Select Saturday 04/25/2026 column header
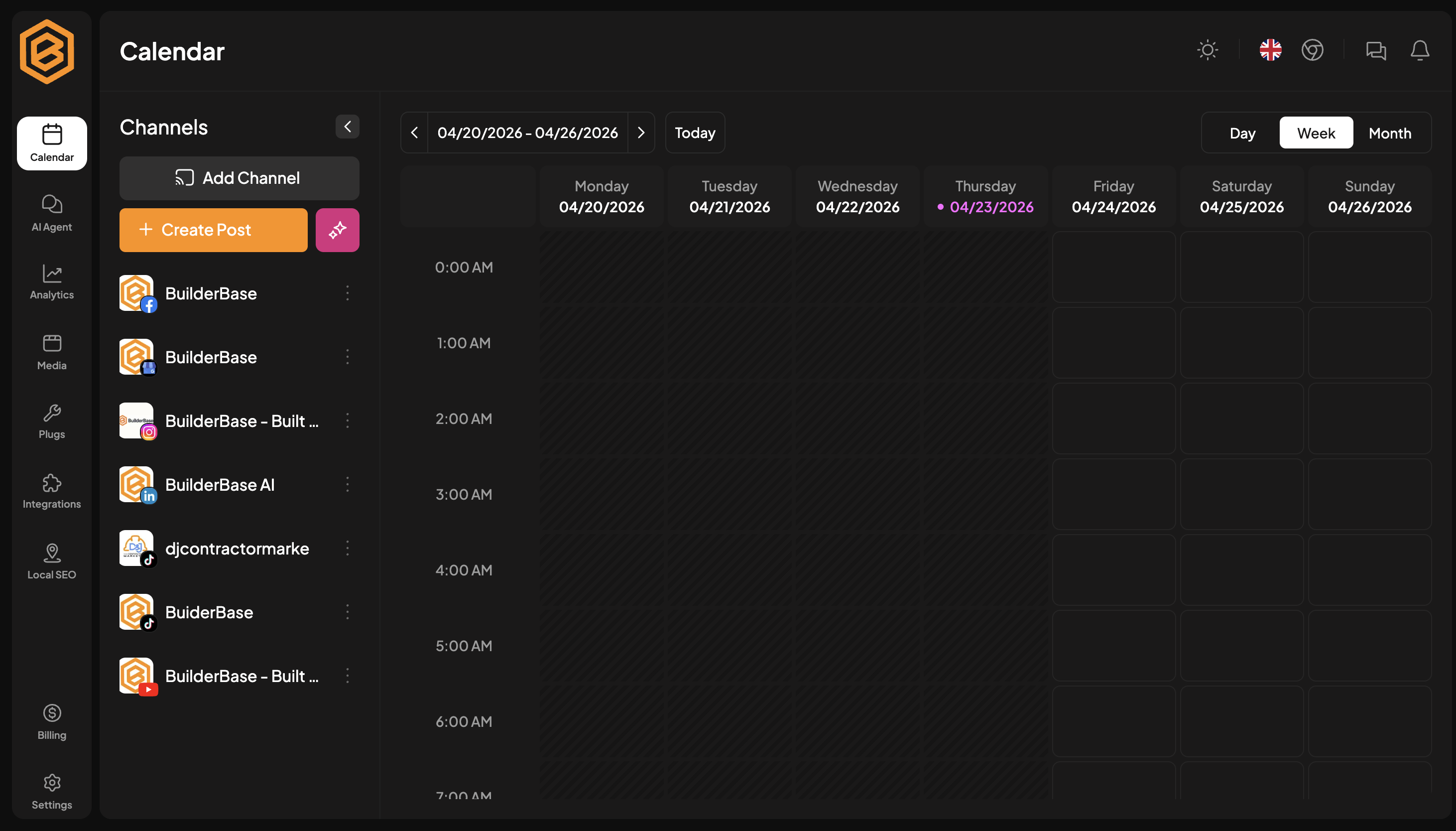Viewport: 1456px width, 831px height. pos(1241,196)
